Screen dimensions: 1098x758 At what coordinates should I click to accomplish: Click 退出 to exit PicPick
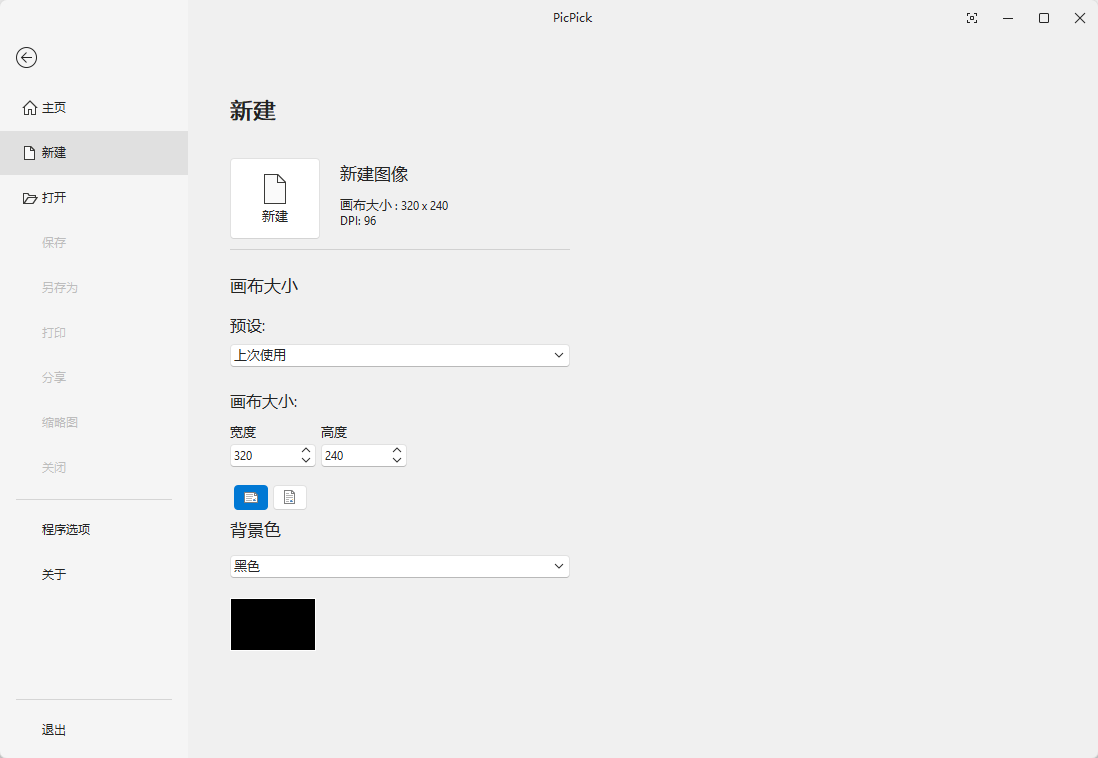[94, 730]
